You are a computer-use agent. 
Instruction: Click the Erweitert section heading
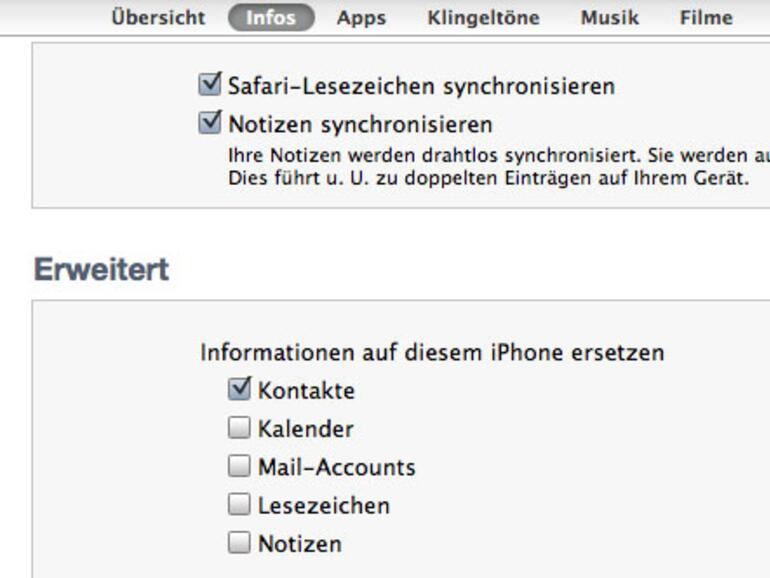click(101, 269)
